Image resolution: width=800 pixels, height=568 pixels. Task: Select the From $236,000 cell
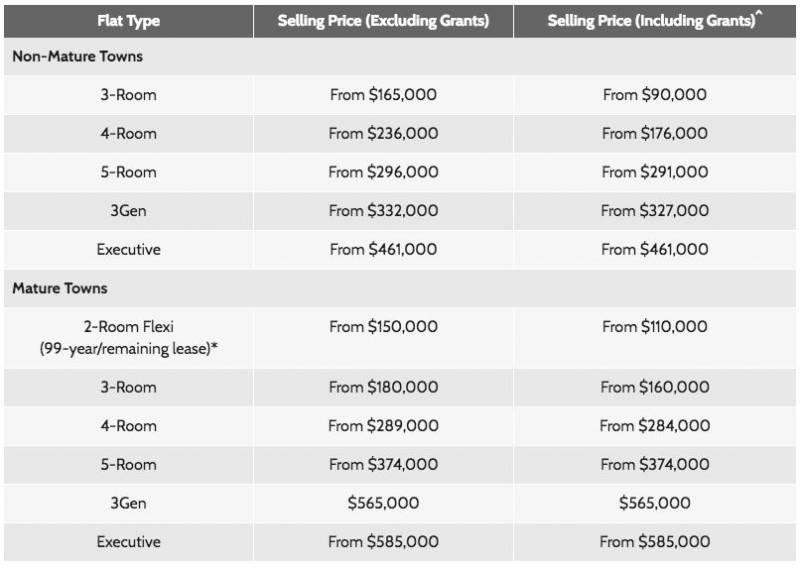pos(383,133)
